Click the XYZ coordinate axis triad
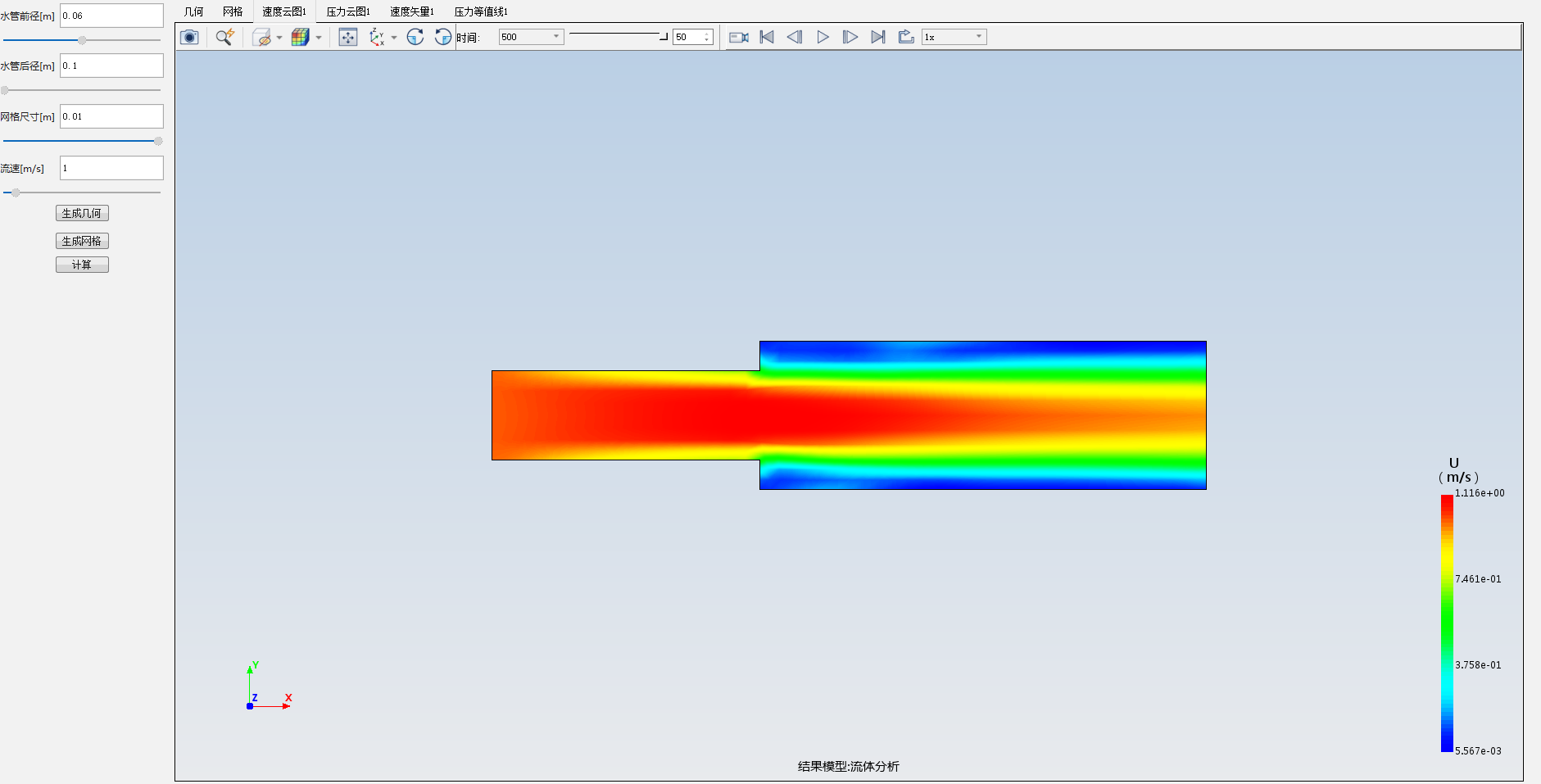Image resolution: width=1541 pixels, height=784 pixels. click(x=269, y=687)
